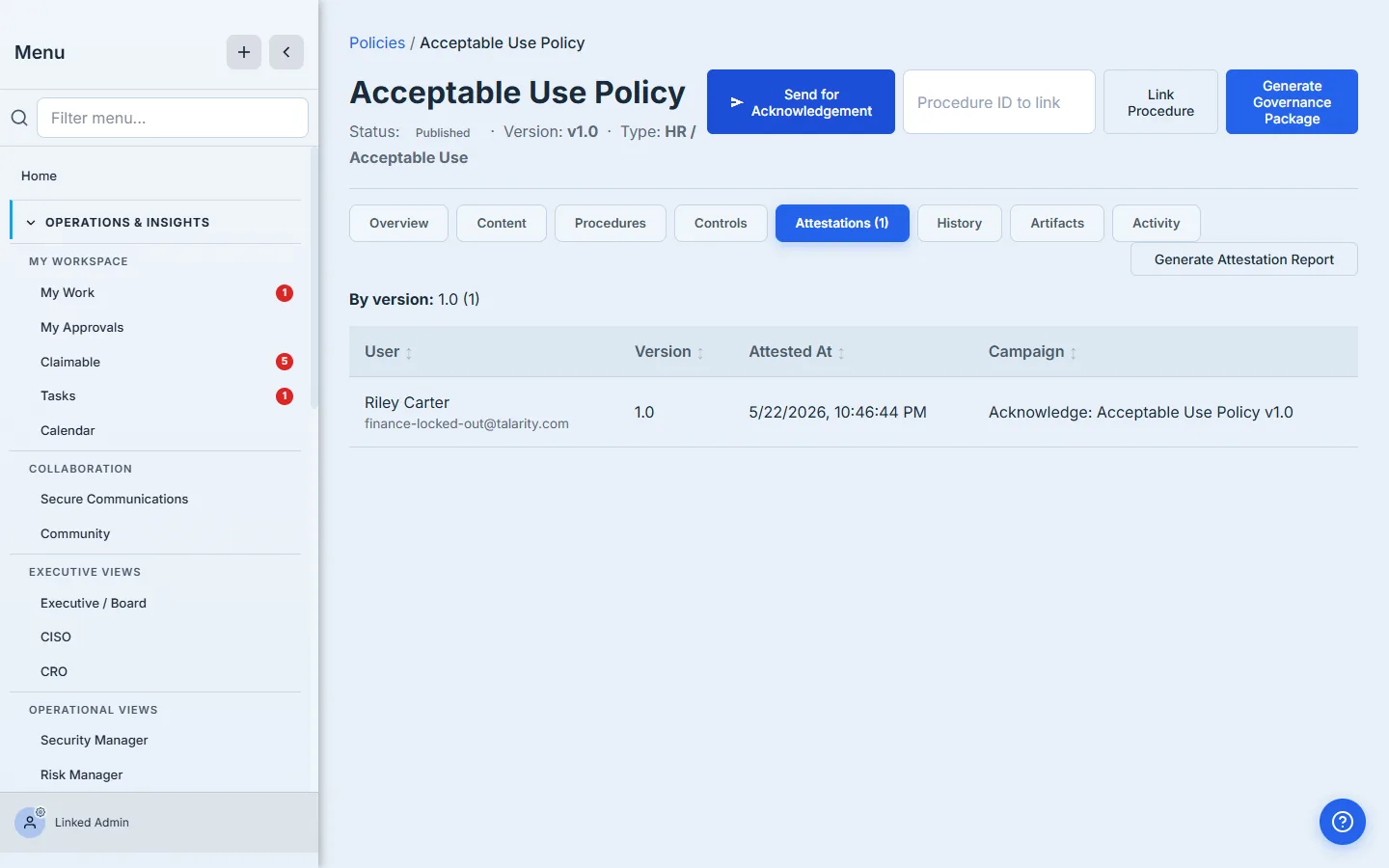Collapse the sidebar with the chevron button
Screen dimensions: 1389x868
[286, 52]
